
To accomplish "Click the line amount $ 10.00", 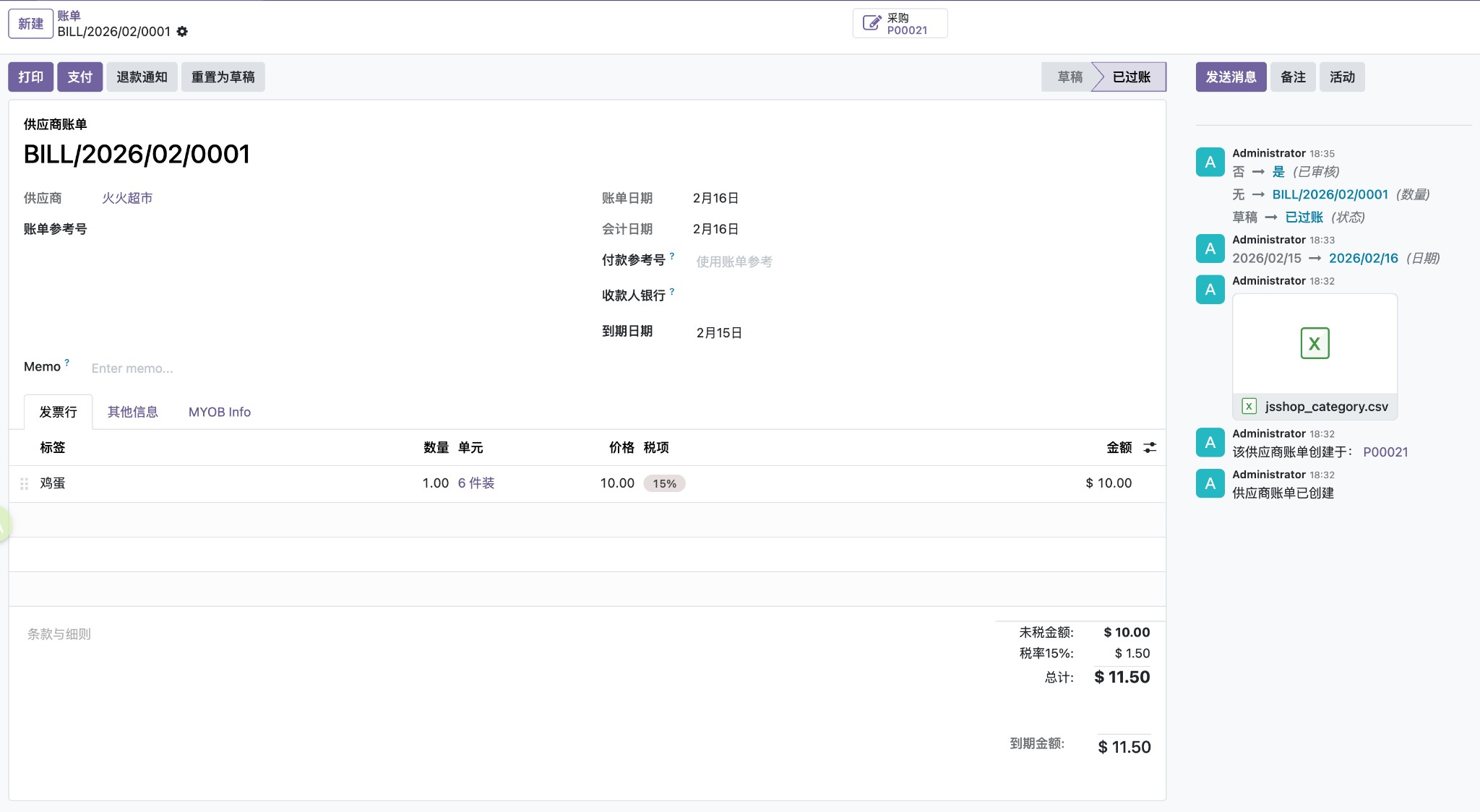I will click(1109, 483).
